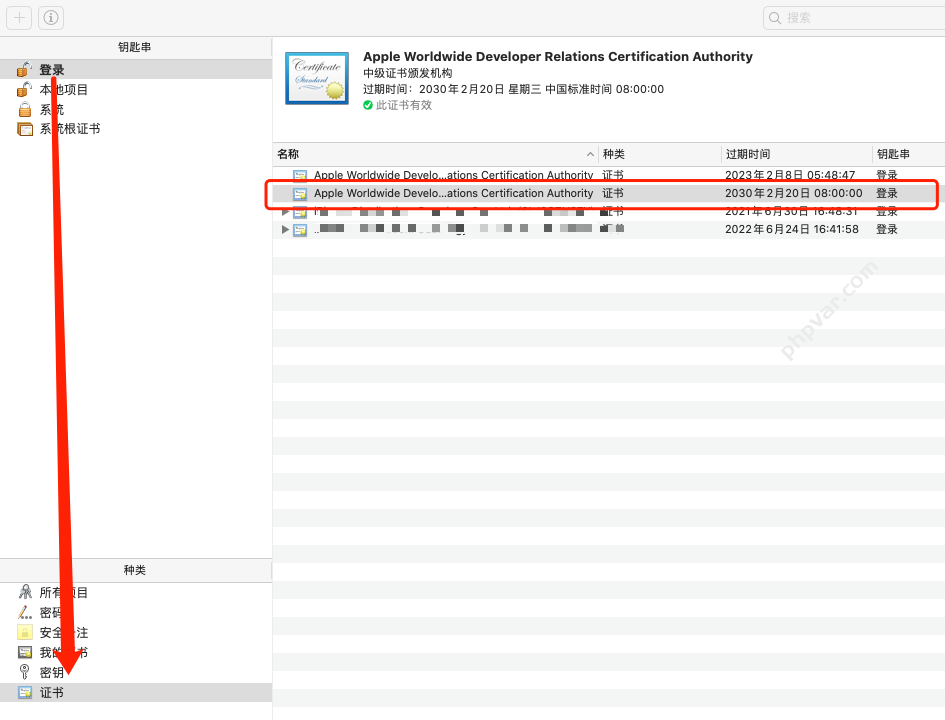The width and height of the screenshot is (945, 720).
Task: Click the key icon for 密钥 category
Action: pyautogui.click(x=25, y=671)
